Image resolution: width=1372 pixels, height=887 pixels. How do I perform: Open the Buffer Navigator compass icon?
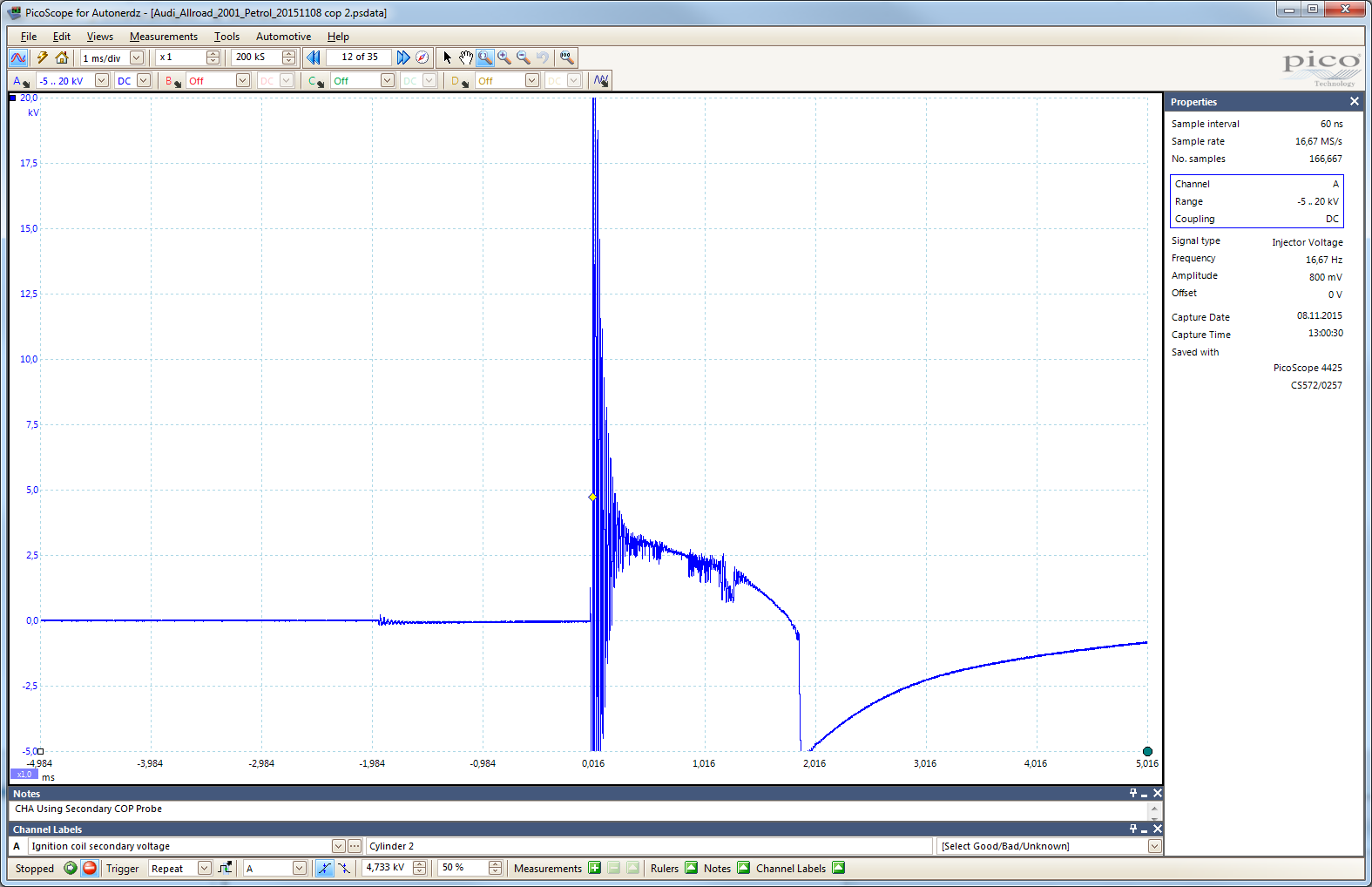(422, 58)
